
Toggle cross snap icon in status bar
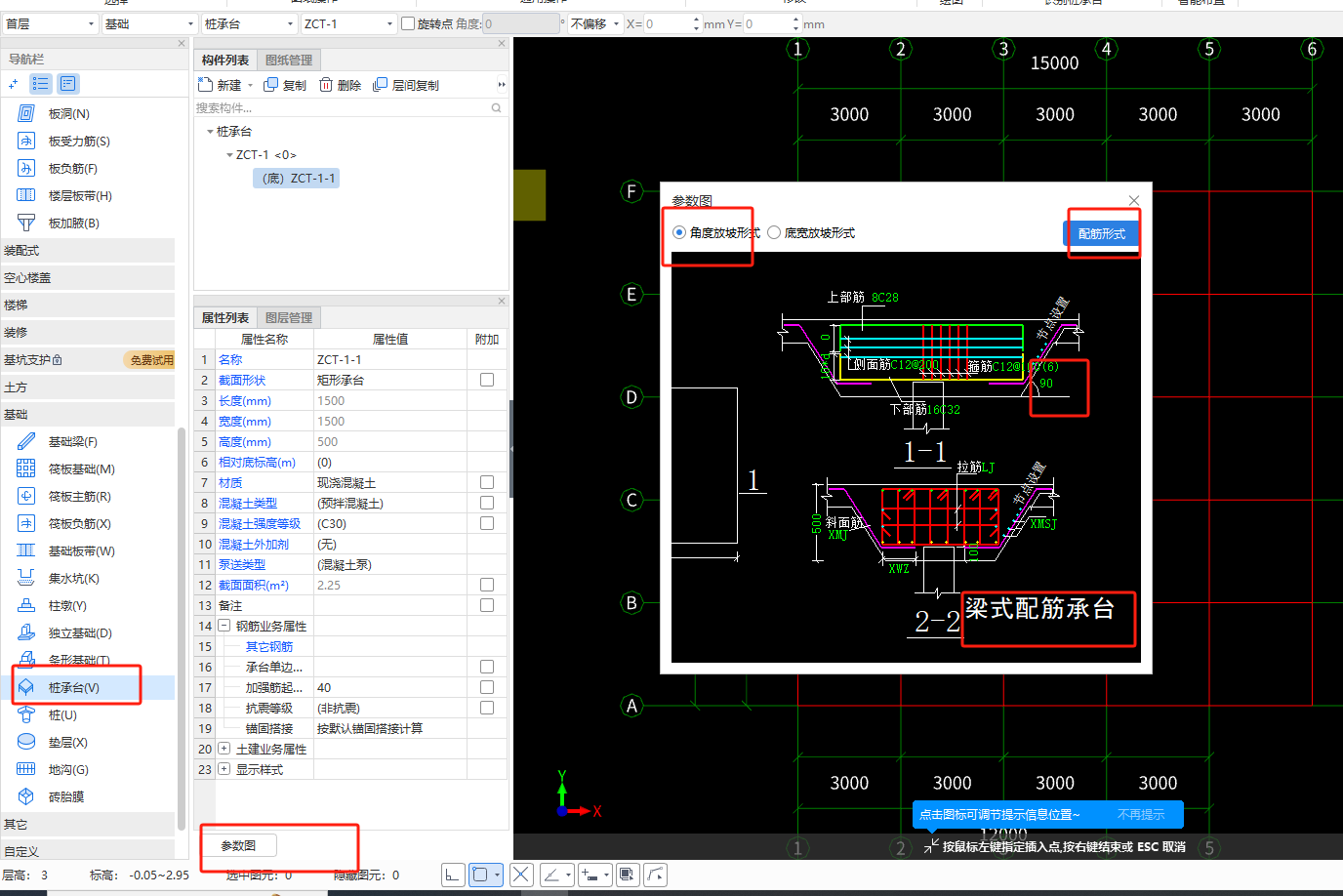tap(521, 875)
